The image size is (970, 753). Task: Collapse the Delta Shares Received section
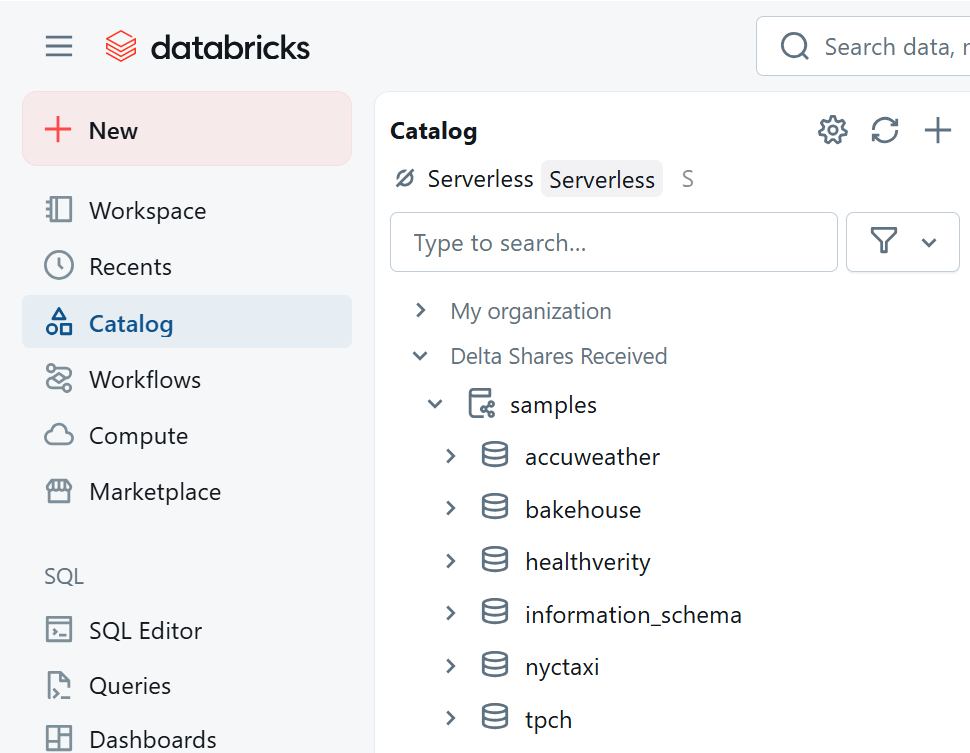click(x=419, y=355)
